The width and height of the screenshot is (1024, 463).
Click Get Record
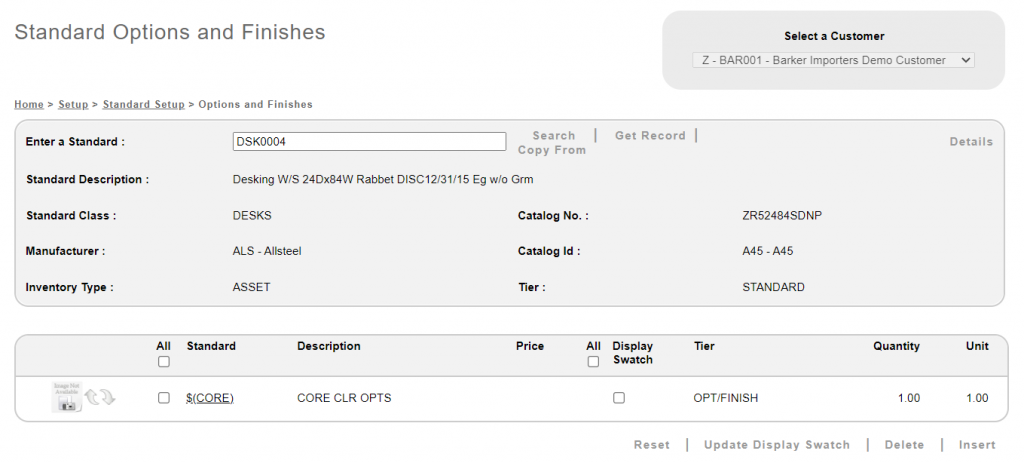[650, 136]
